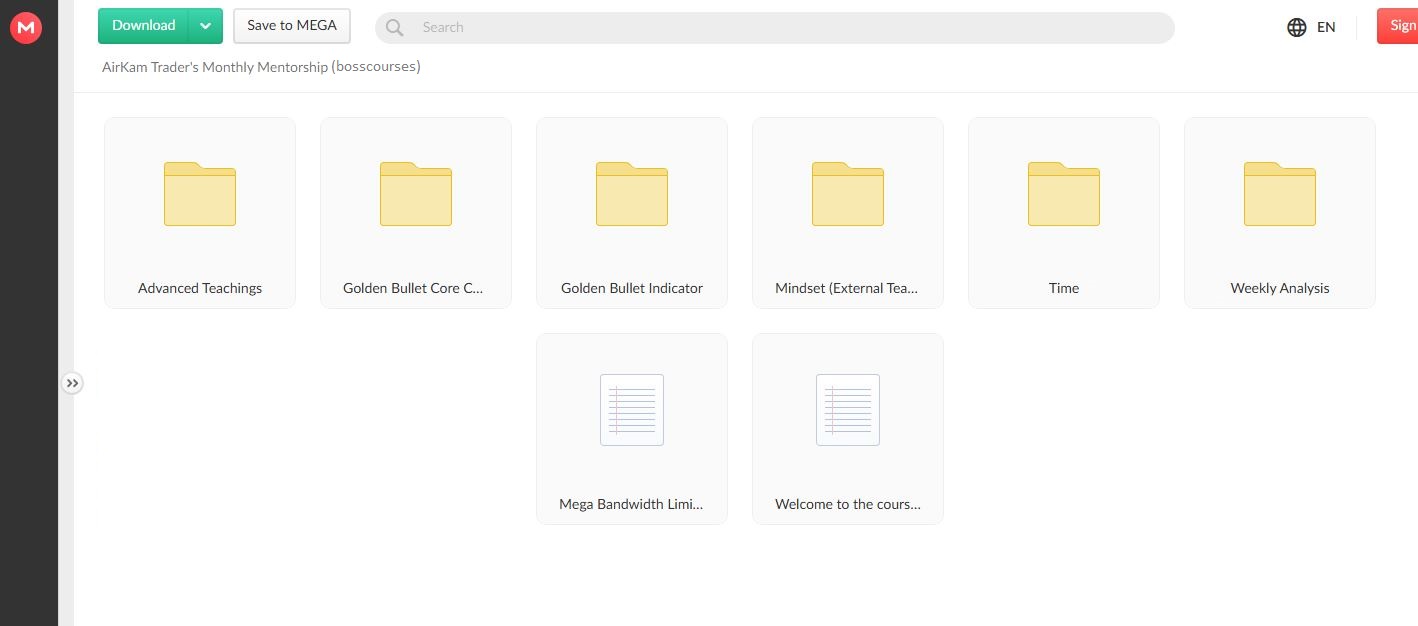Open the Time folder icon

tap(1064, 194)
